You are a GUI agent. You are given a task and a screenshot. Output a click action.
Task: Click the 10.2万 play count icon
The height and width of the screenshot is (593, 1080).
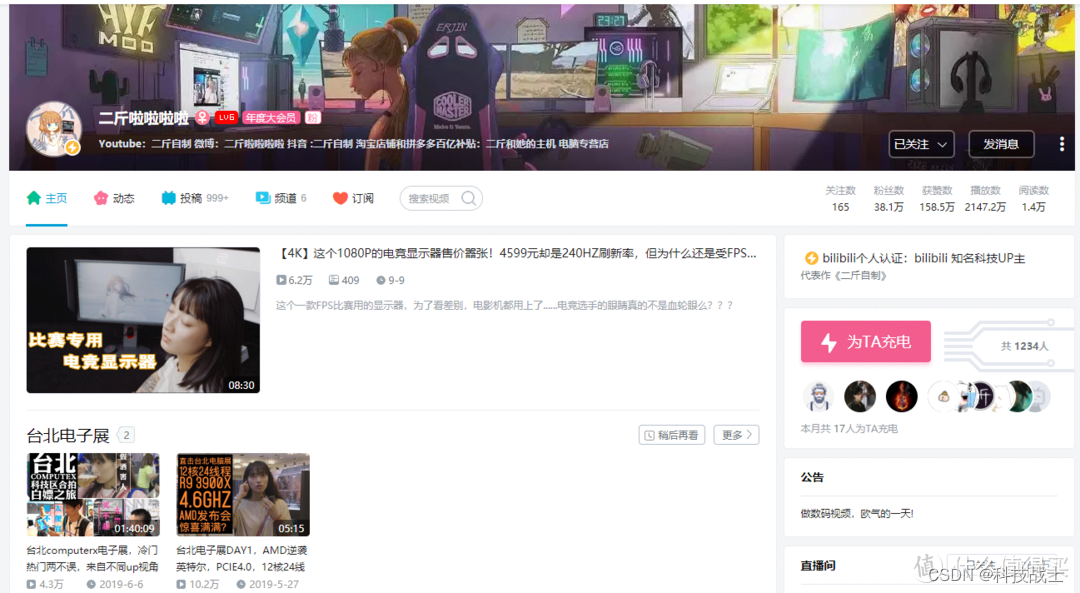pos(181,584)
